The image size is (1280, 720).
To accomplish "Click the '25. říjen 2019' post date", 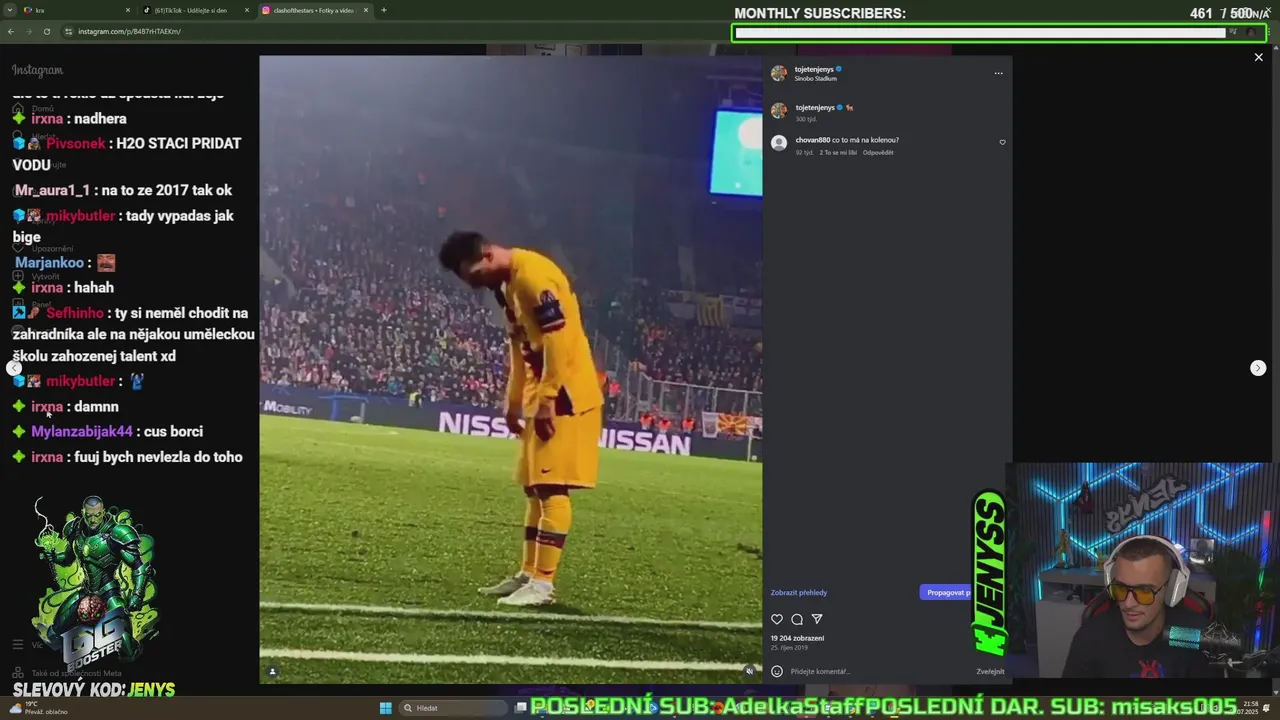I will pyautogui.click(x=789, y=648).
